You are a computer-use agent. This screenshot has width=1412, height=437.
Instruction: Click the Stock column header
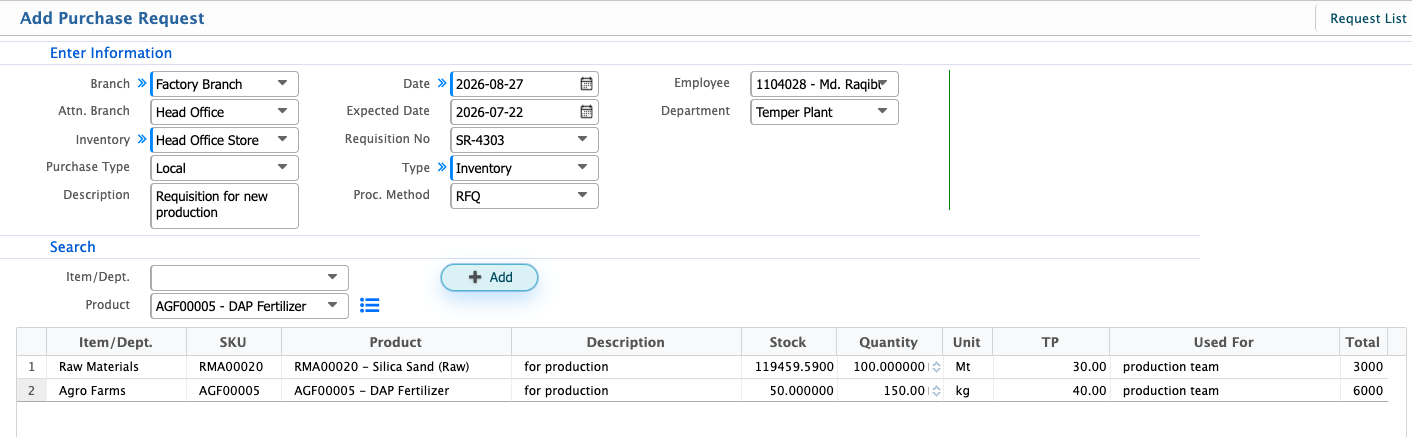[x=788, y=342]
